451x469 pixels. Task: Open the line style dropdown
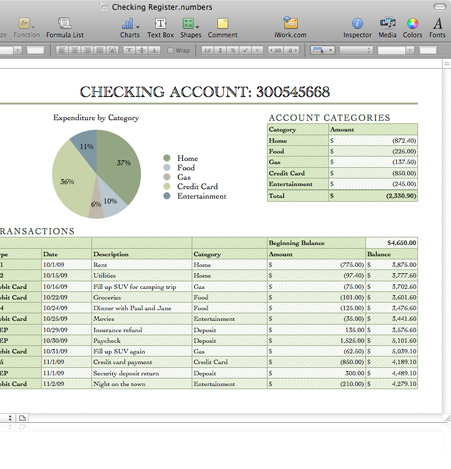click(356, 50)
